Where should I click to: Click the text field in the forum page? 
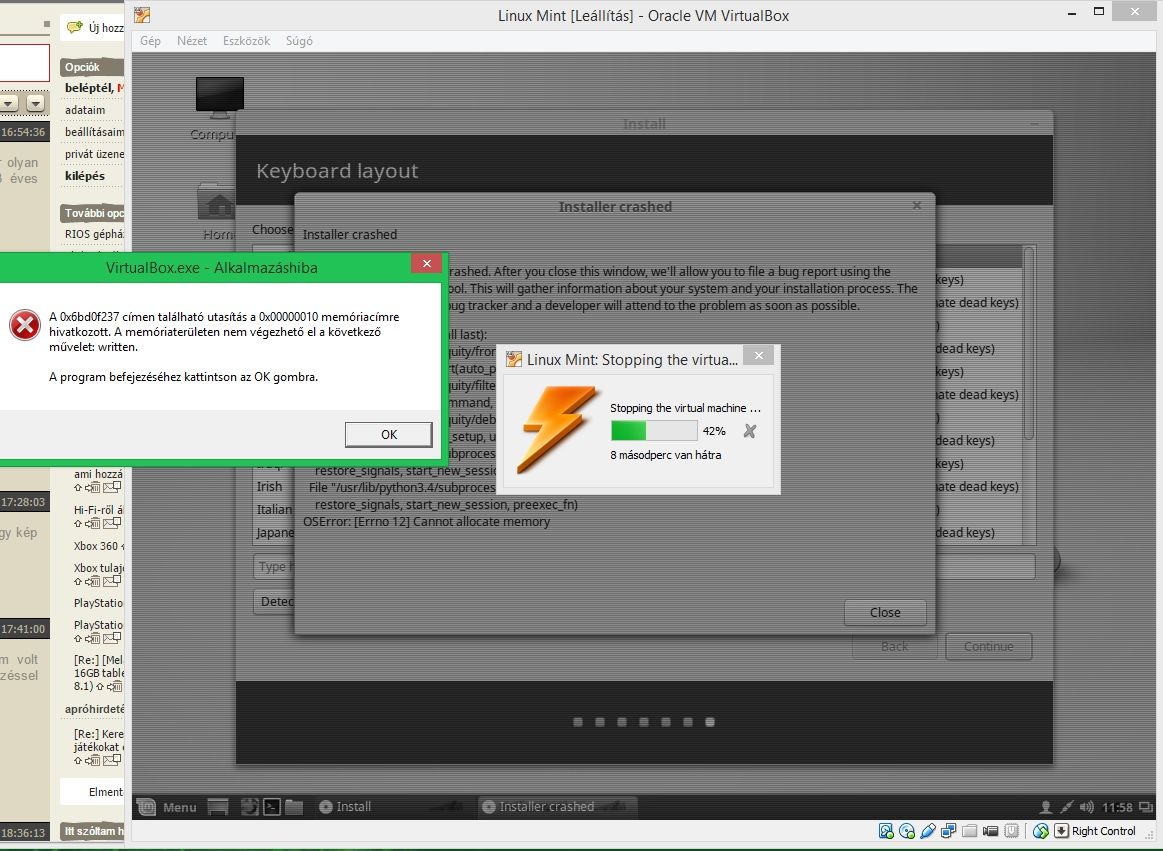tap(24, 63)
